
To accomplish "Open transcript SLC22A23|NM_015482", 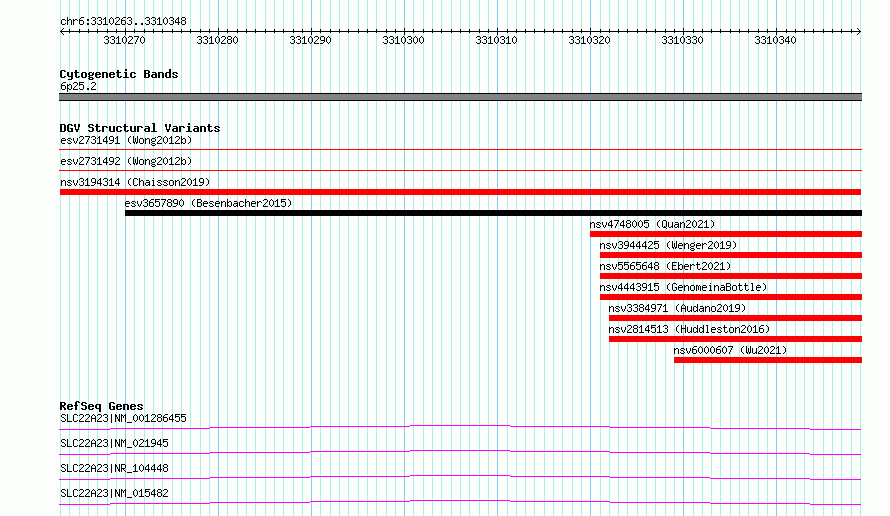I will coord(114,493).
